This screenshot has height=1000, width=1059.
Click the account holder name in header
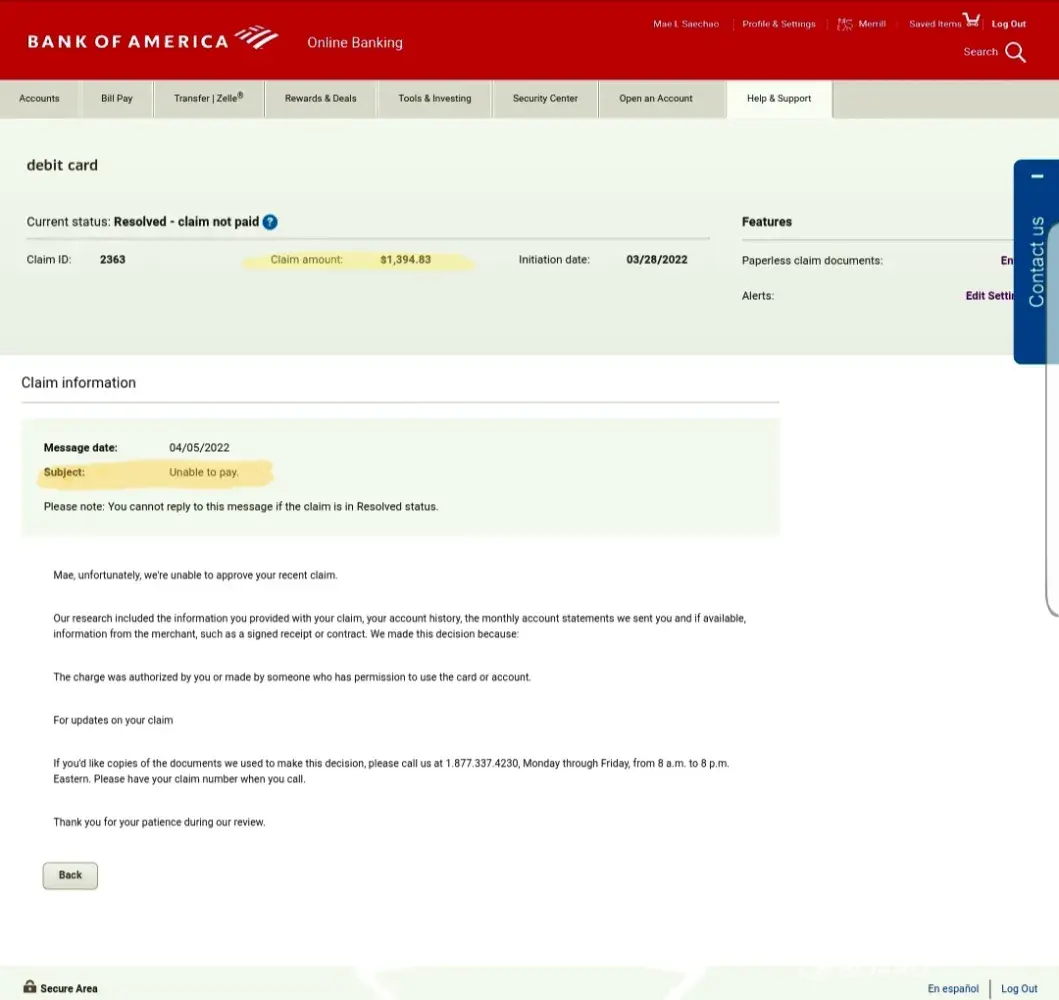click(x=686, y=24)
